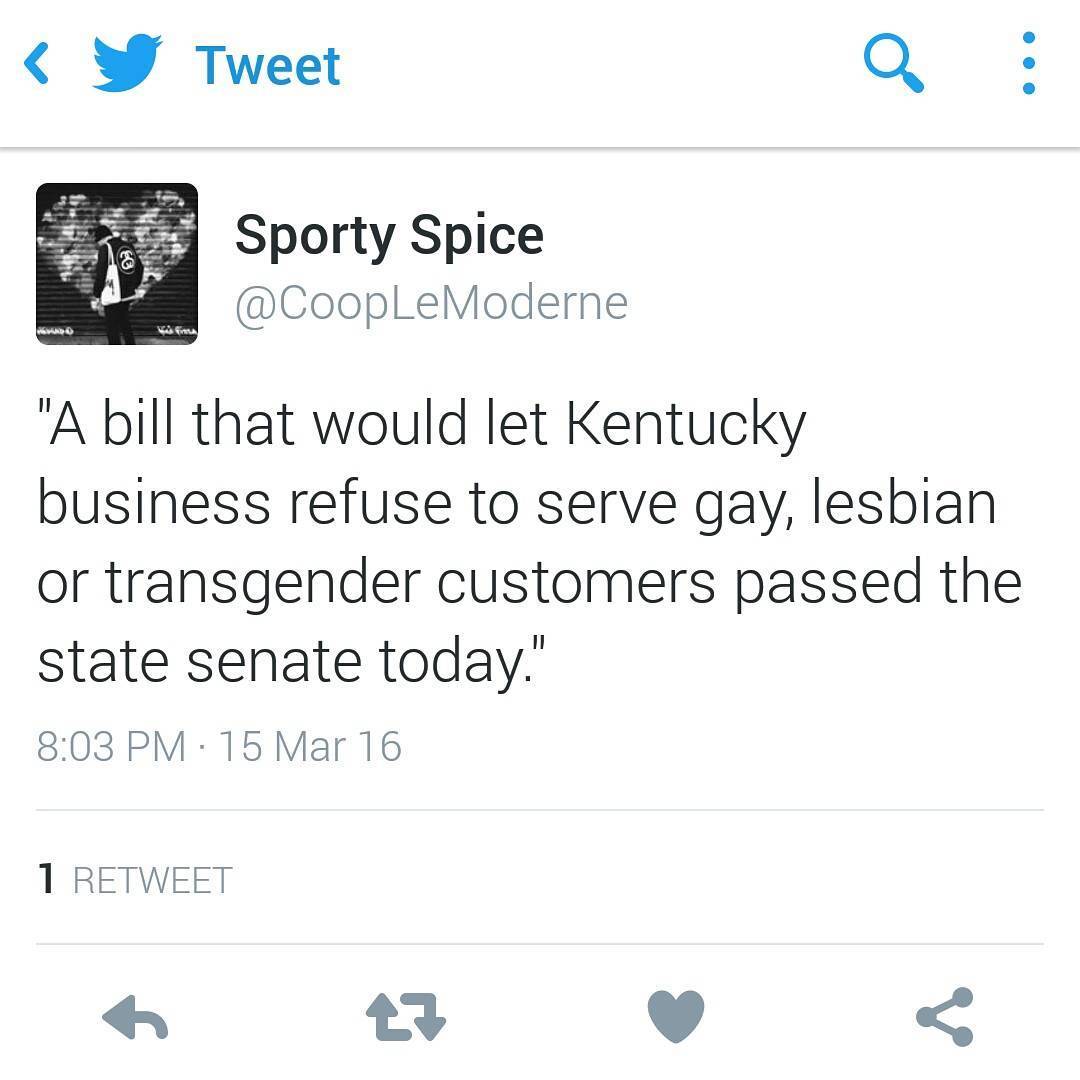
Task: Click the bold retweet count number 1
Action: pyautogui.click(x=46, y=880)
